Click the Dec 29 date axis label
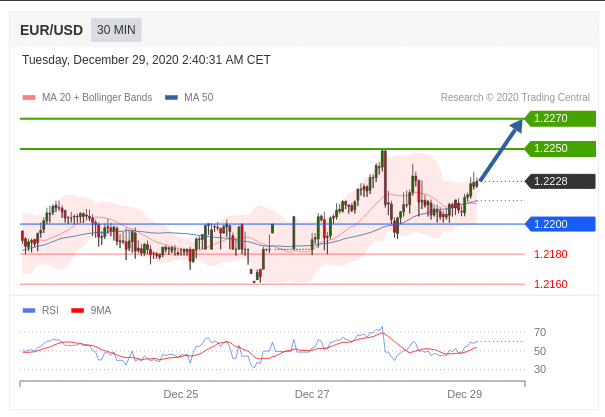The image size is (605, 417). pyautogui.click(x=465, y=394)
